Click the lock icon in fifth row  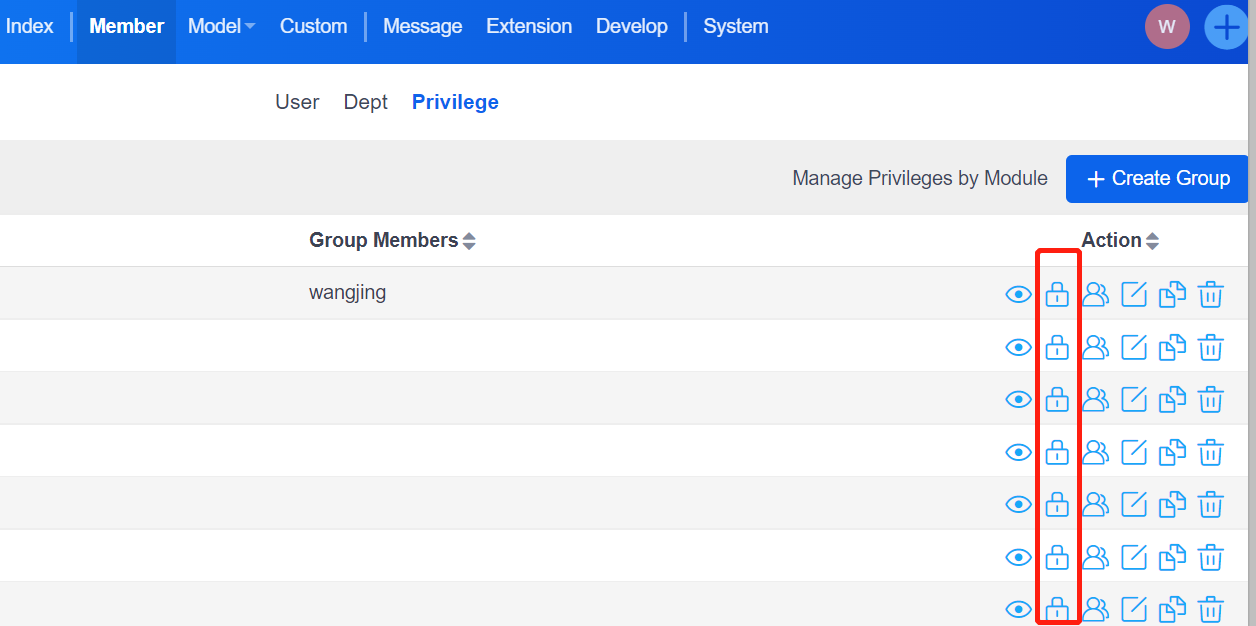(1057, 504)
